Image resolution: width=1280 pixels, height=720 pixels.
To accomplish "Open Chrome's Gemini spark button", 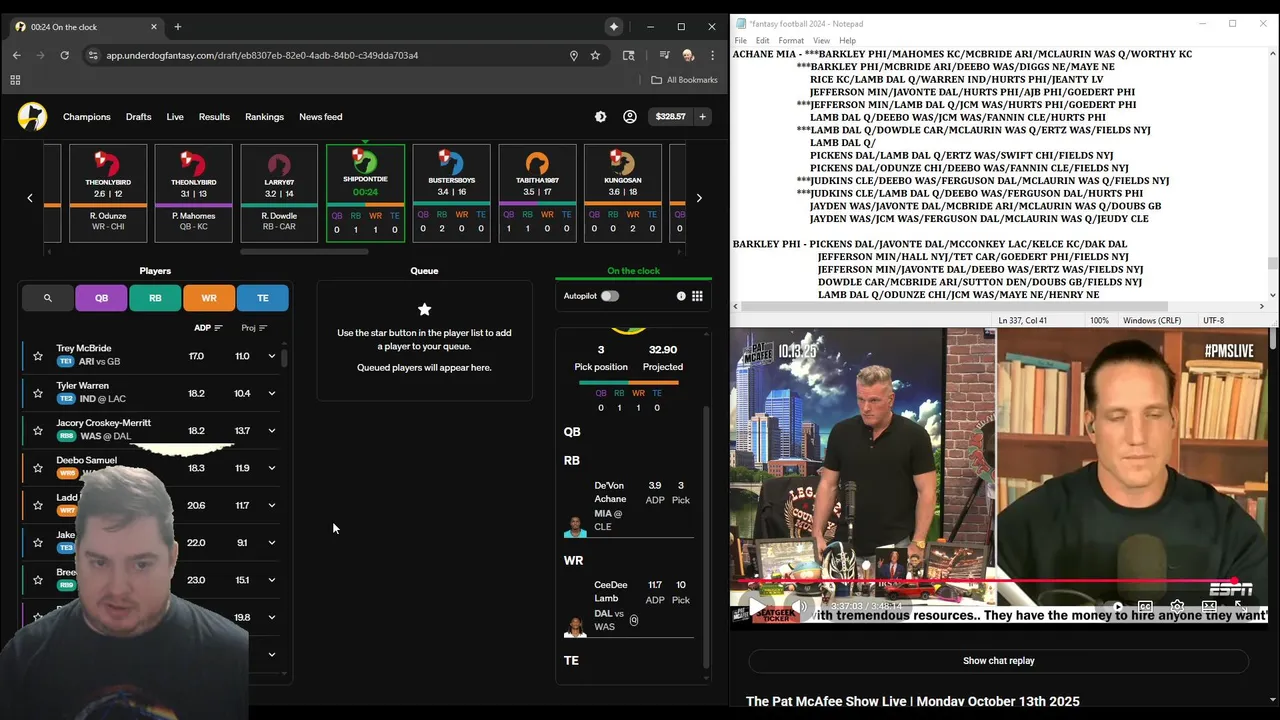I will pos(614,27).
